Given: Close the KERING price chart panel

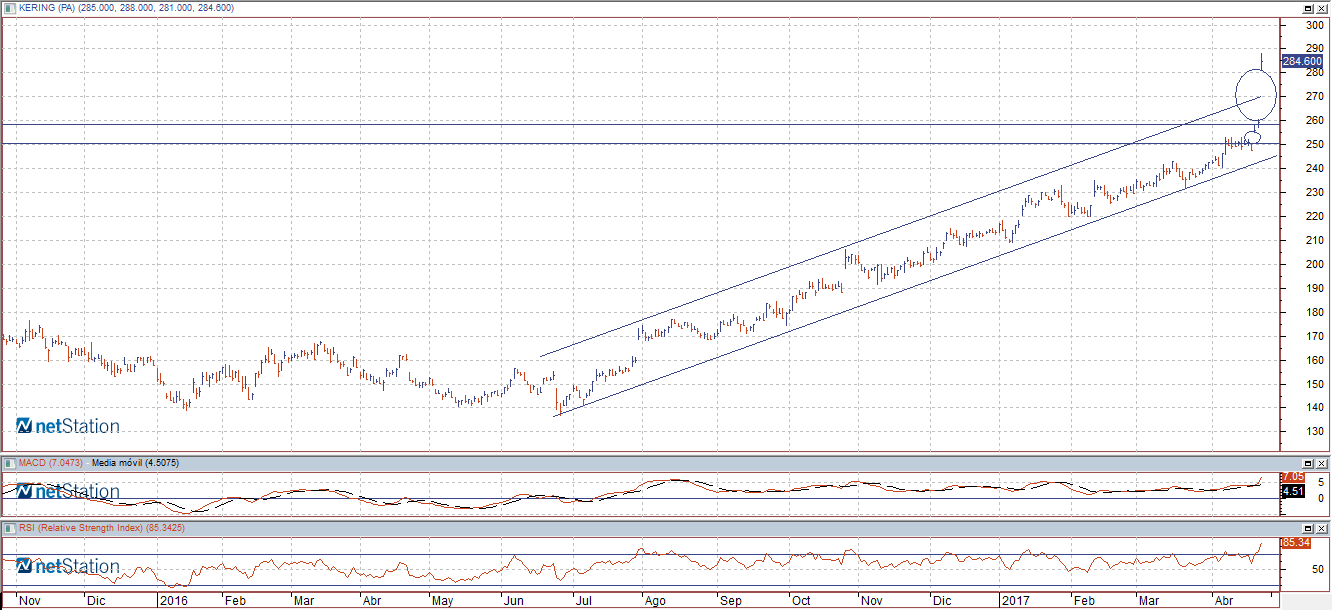Looking at the screenshot, I should pos(1320,7).
